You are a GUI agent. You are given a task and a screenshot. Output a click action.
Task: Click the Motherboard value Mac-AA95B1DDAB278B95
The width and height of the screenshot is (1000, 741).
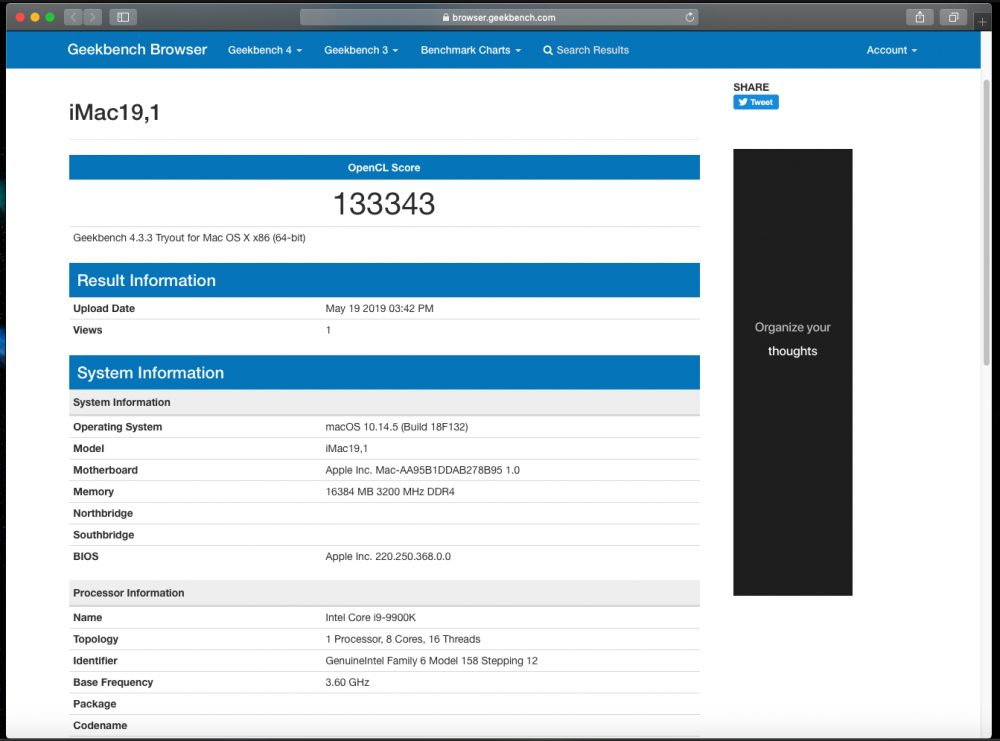tap(422, 470)
